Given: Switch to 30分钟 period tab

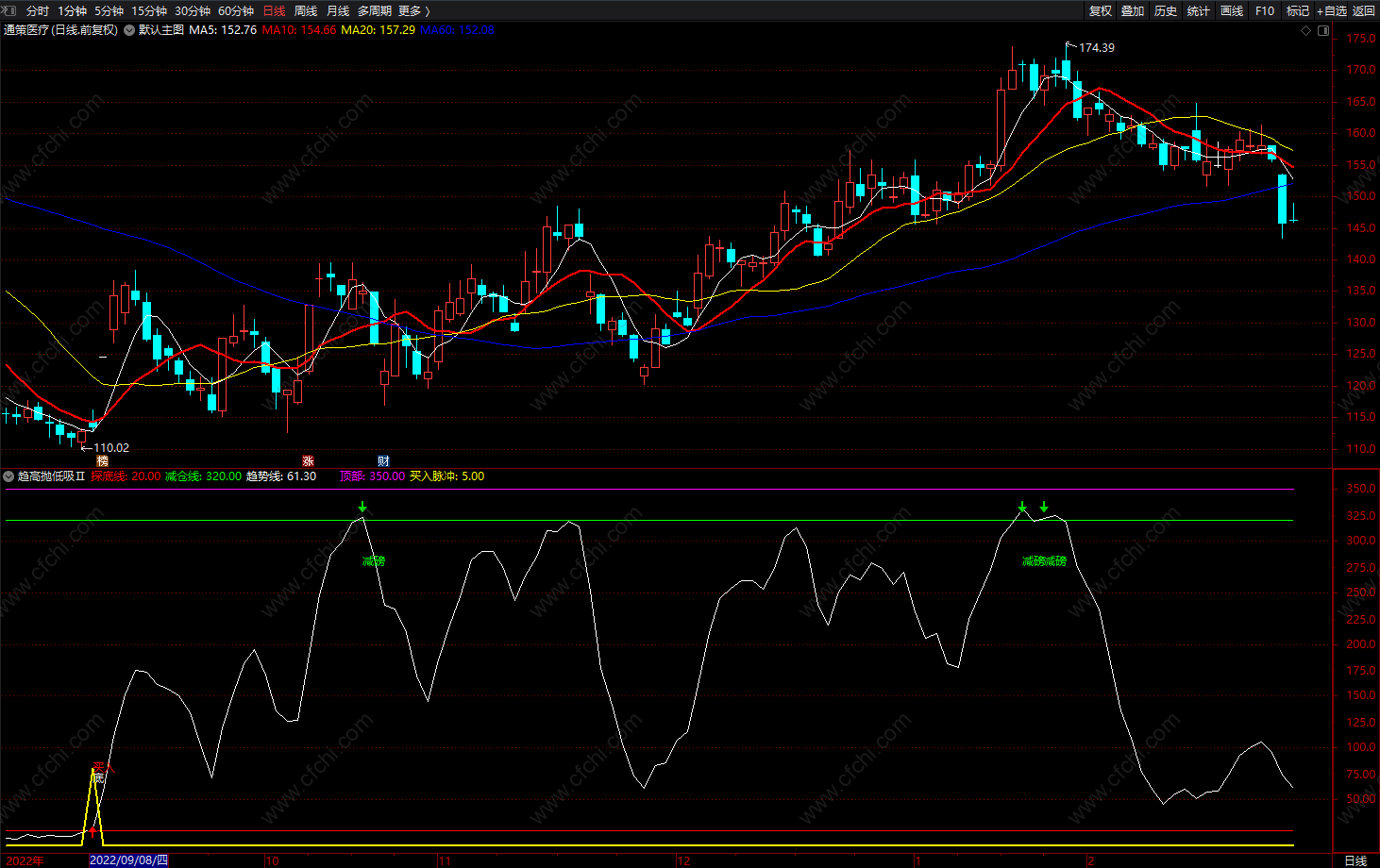Looking at the screenshot, I should 193,11.
